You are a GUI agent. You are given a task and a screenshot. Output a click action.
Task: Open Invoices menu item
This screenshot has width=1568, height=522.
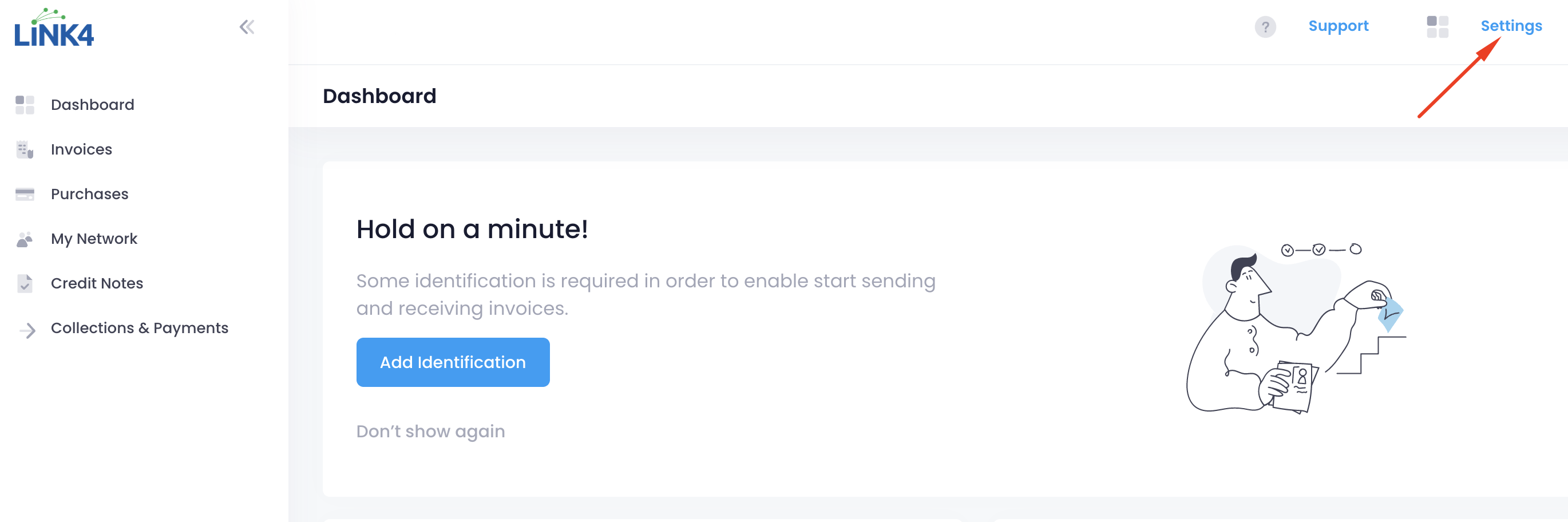82,149
